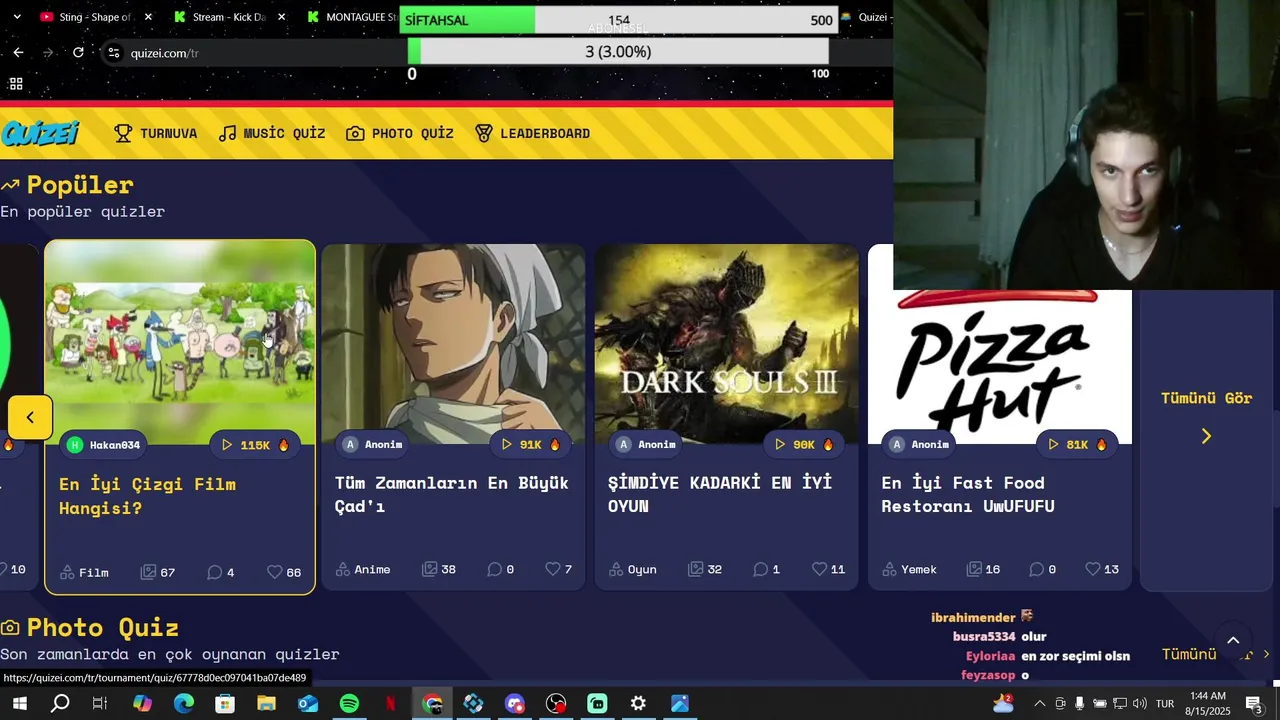Close the Sting - Shape of tab

pyautogui.click(x=148, y=17)
